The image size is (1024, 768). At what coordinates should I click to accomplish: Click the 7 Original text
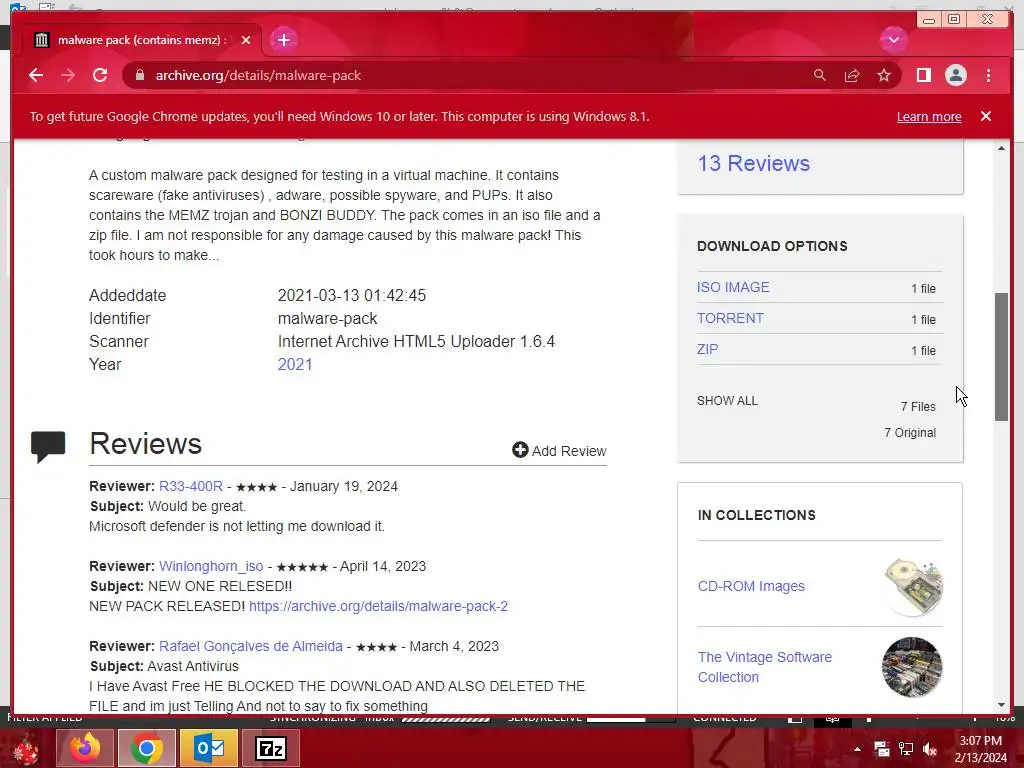tap(910, 432)
